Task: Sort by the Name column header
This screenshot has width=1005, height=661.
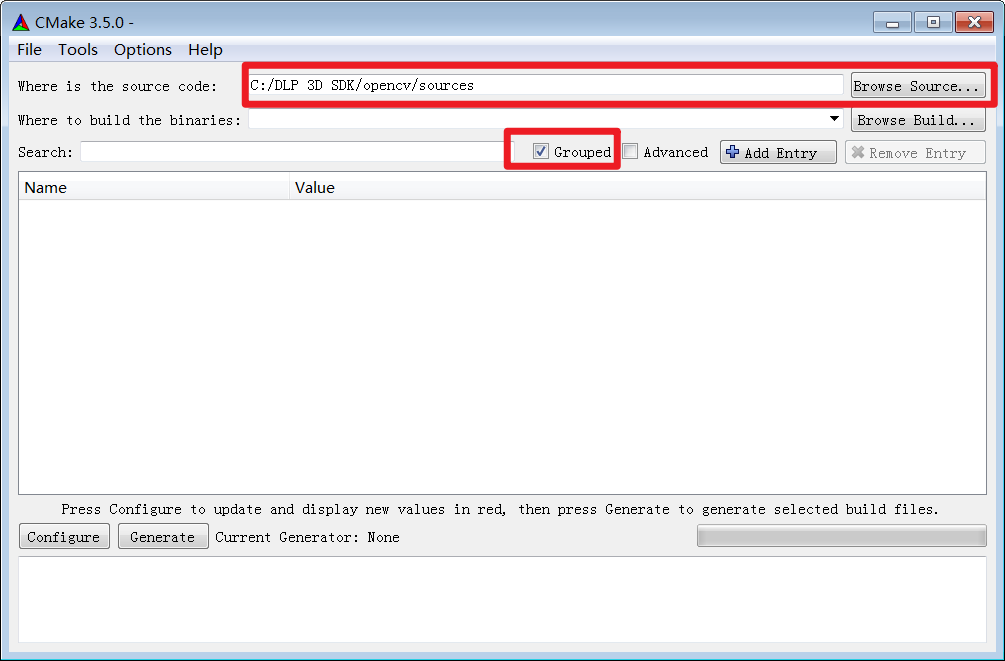Action: click(154, 187)
